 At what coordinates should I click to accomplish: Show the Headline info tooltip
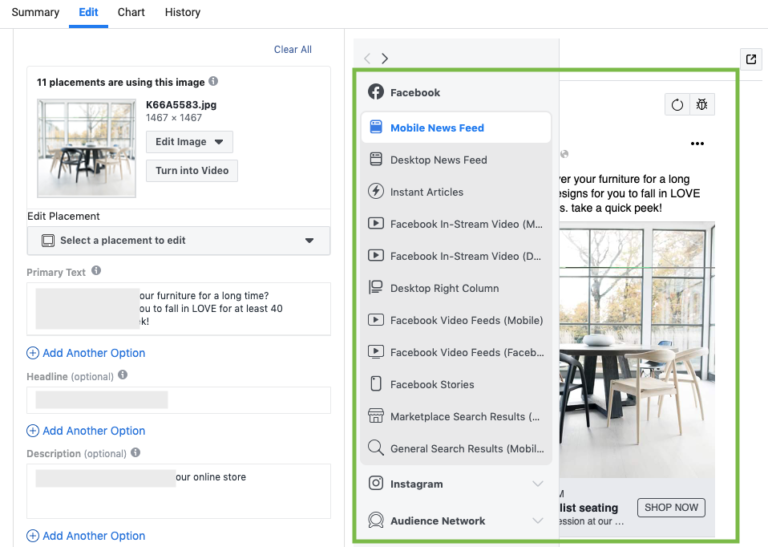123,375
